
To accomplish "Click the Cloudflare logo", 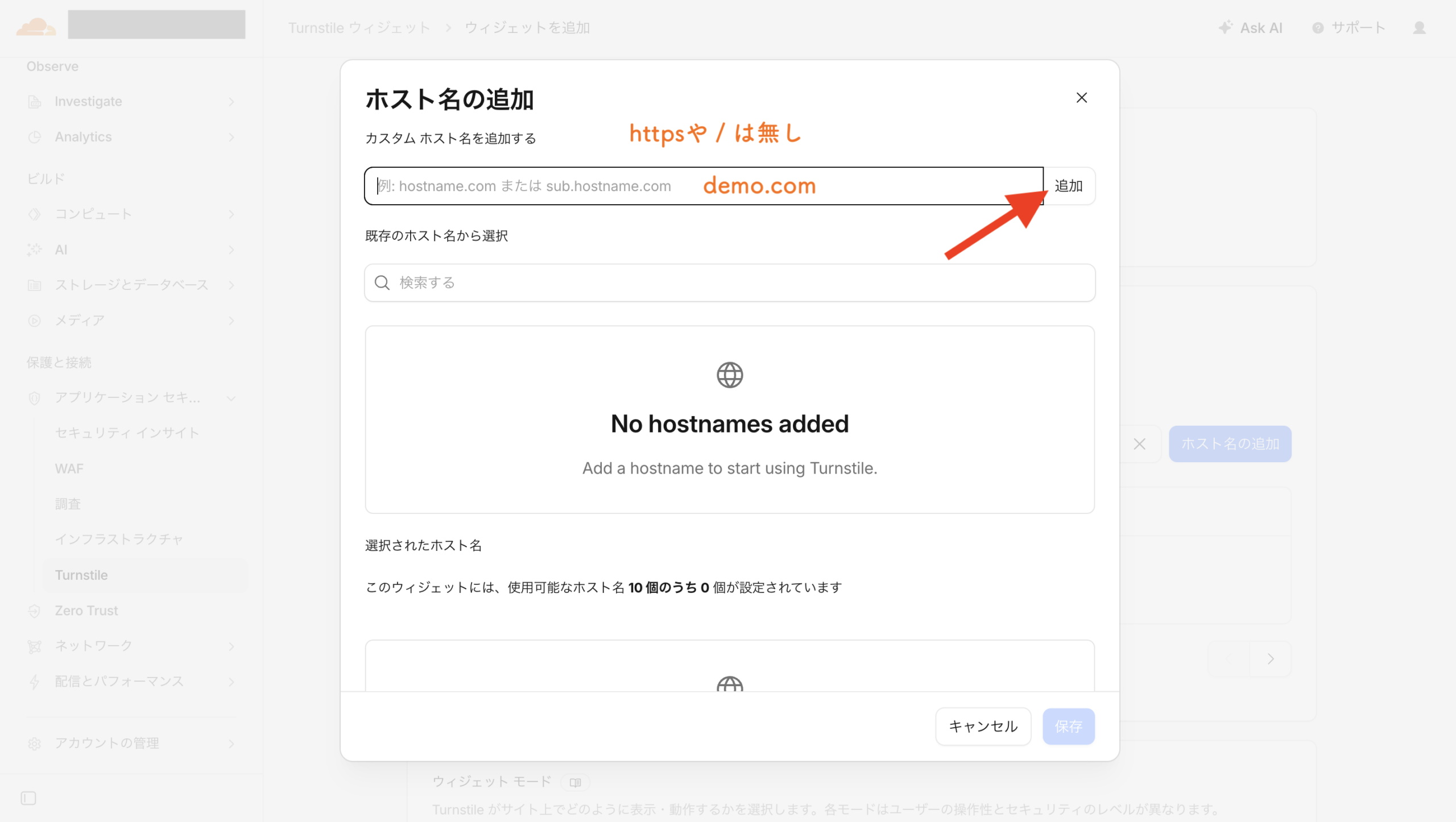I will [x=36, y=26].
